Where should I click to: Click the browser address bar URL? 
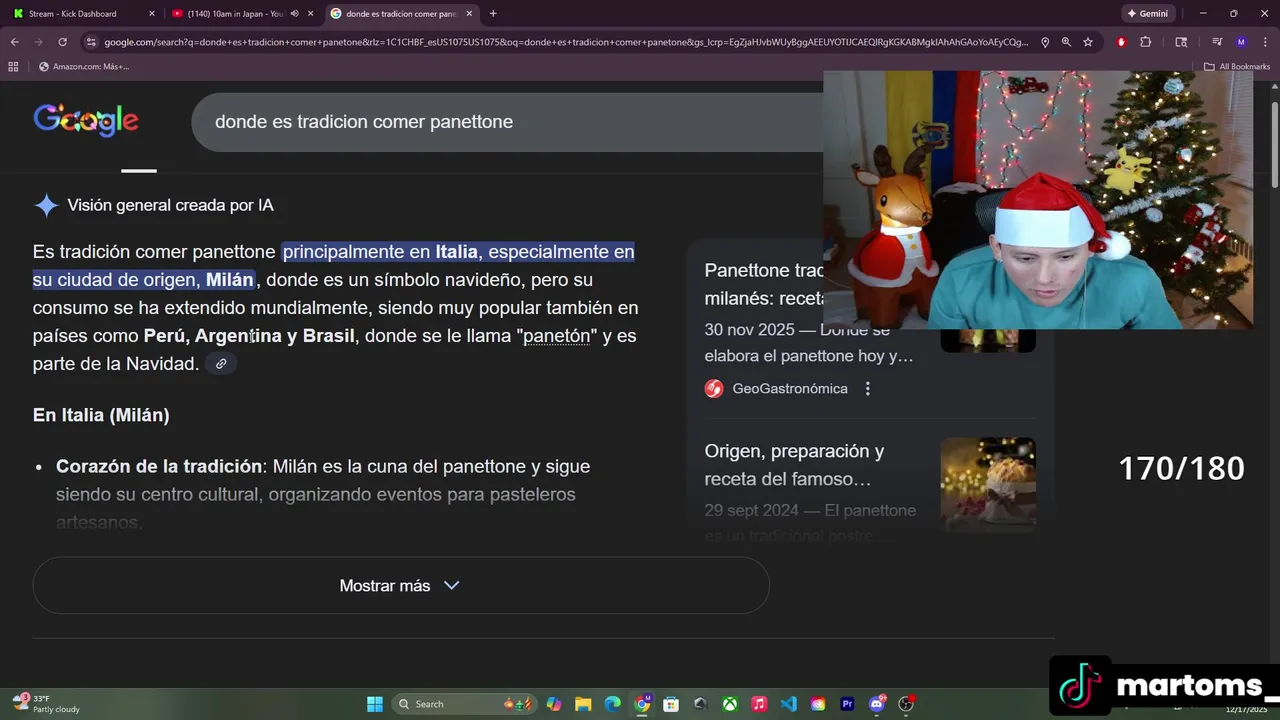tap(566, 42)
